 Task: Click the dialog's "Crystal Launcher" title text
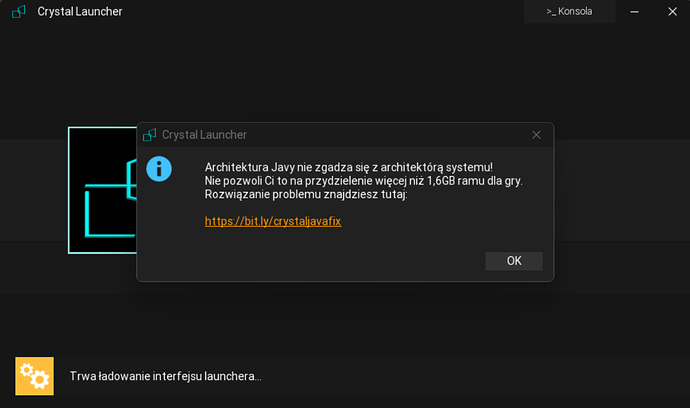[204, 135]
